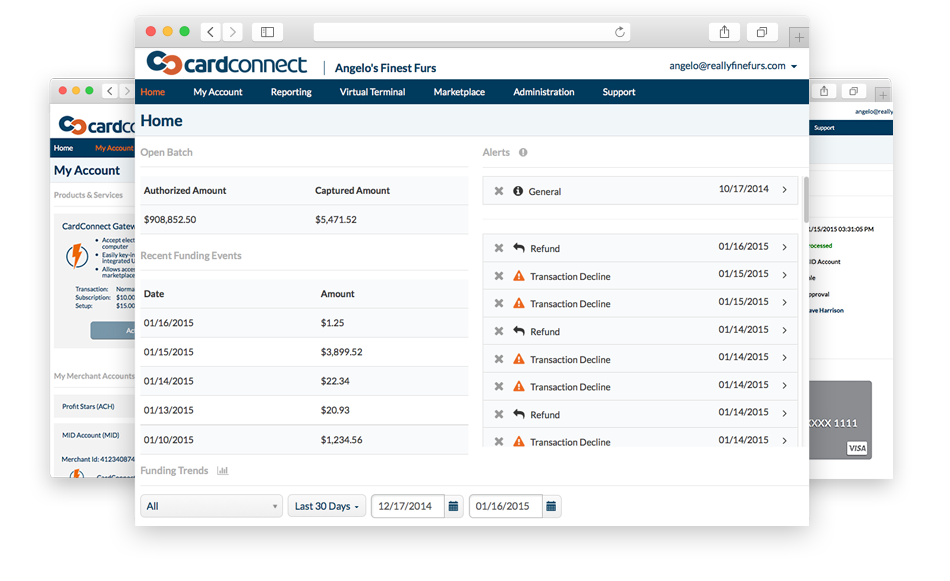Dismiss the General alert dated 10/17/2014
950x581 pixels.
pyautogui.click(x=499, y=191)
